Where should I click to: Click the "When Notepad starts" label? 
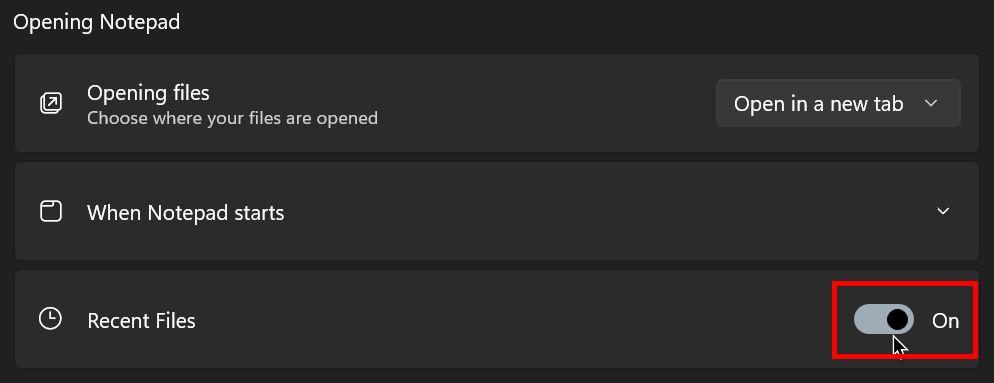[x=186, y=212]
